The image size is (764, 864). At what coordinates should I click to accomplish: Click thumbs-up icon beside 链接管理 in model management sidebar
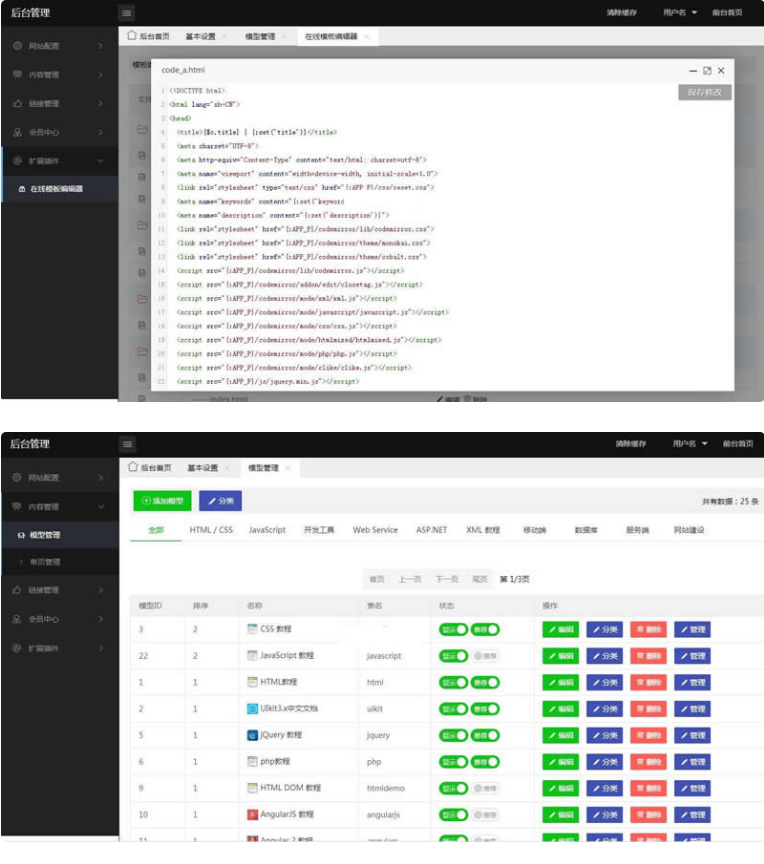coord(17,590)
